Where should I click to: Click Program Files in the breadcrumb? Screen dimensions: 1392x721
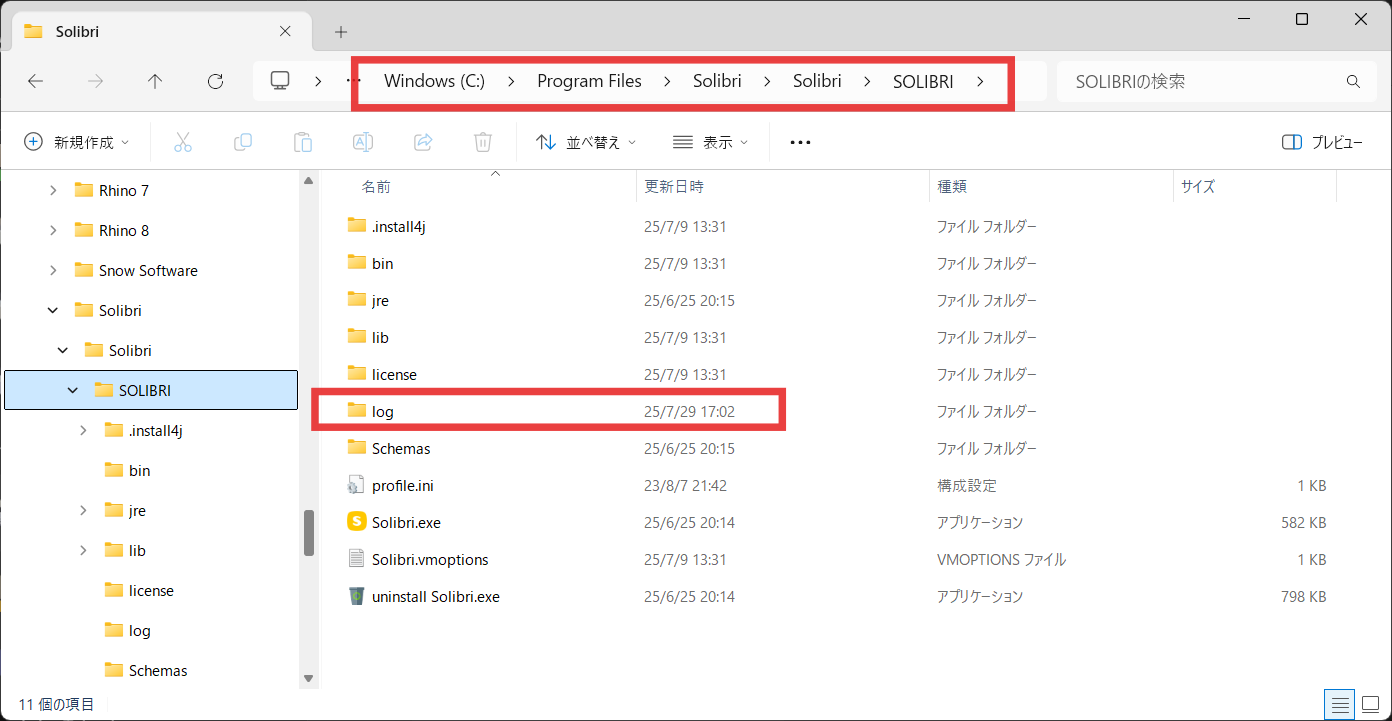(589, 81)
